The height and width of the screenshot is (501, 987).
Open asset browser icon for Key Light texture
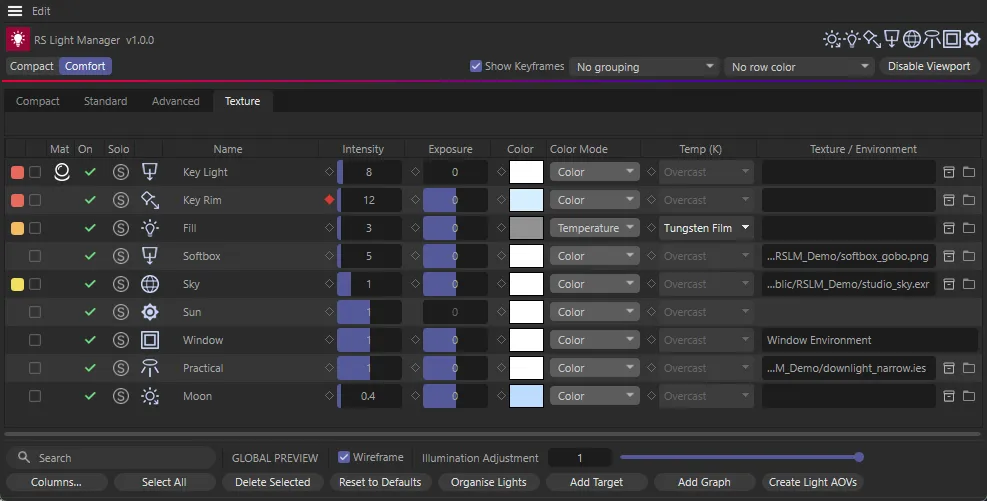pos(949,172)
